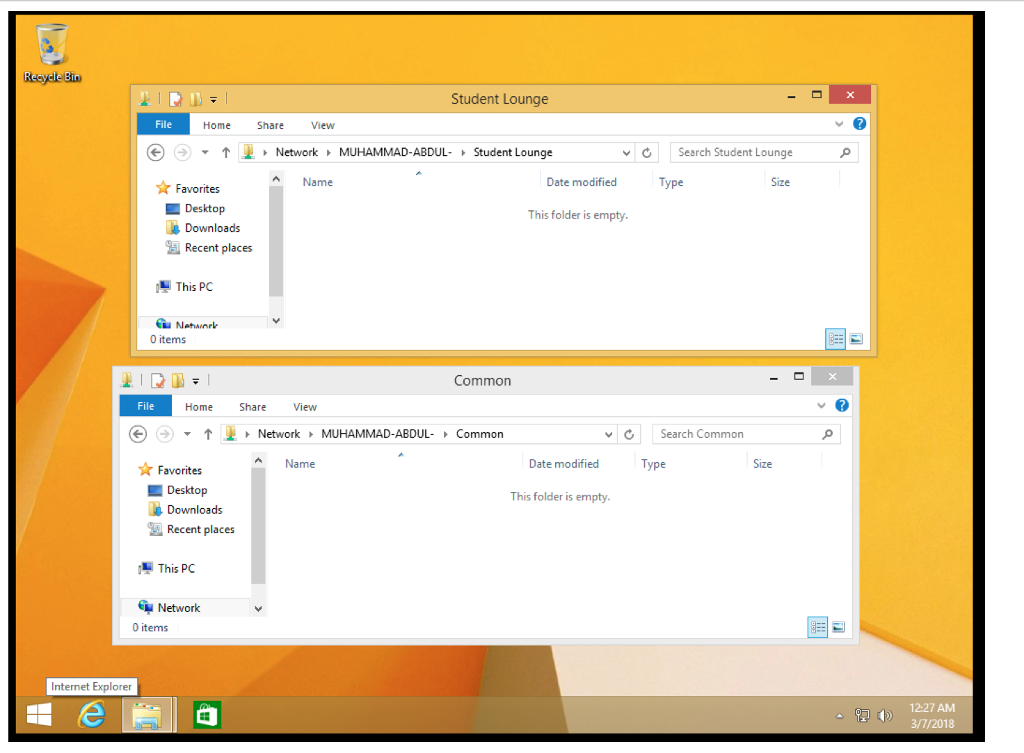Go forward in Common window
Viewport: 1024px width, 753px height.
coord(165,434)
